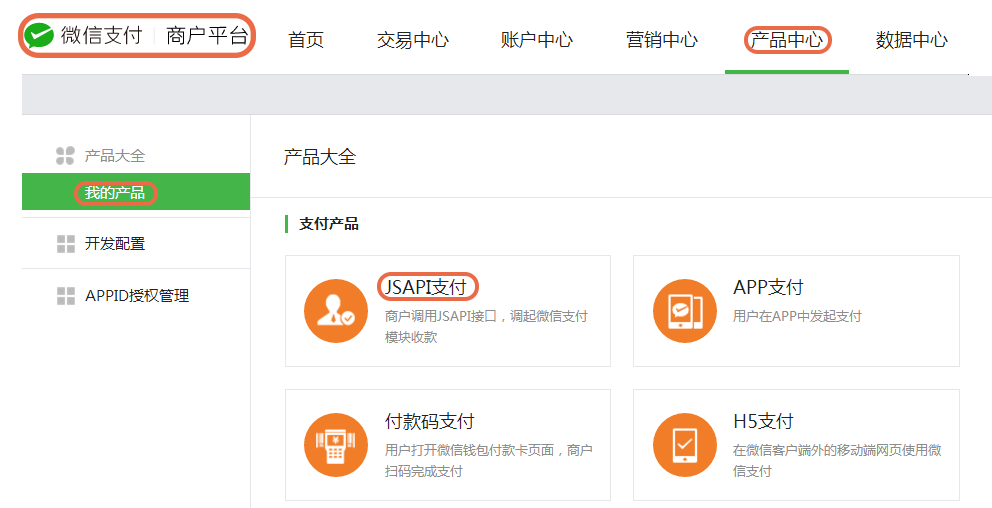Viewport: 992px width, 508px height.
Task: Click the 产品大全 page heading
Action: (320, 157)
